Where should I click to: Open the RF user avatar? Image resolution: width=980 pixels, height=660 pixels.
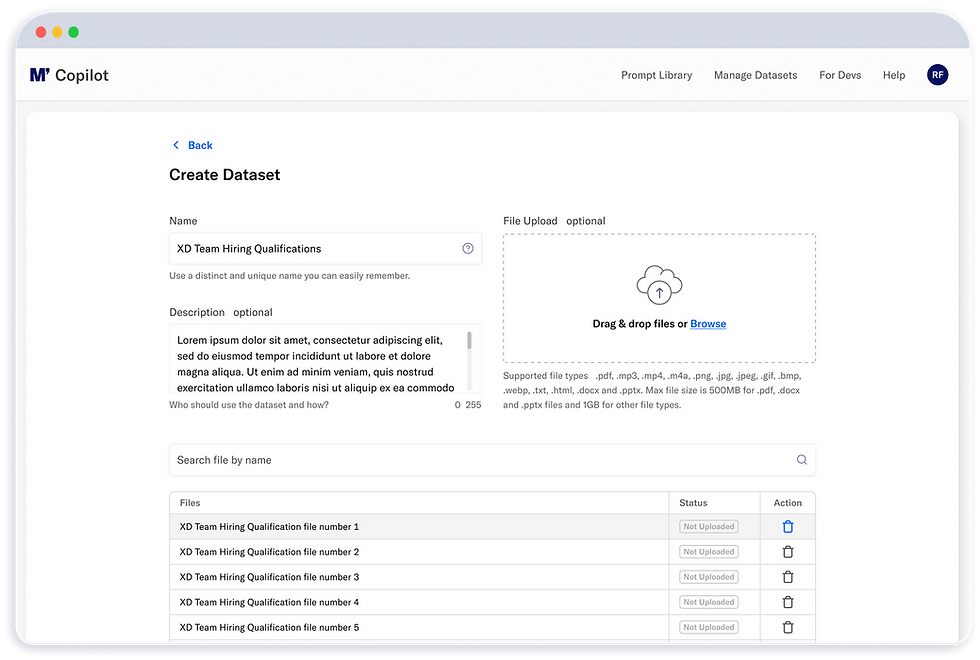pyautogui.click(x=937, y=75)
